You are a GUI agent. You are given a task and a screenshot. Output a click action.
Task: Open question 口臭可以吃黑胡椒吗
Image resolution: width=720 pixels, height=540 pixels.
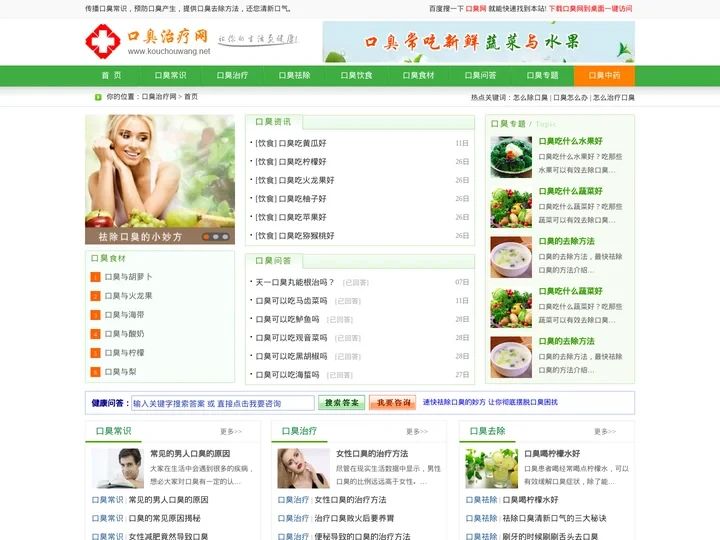tap(291, 356)
